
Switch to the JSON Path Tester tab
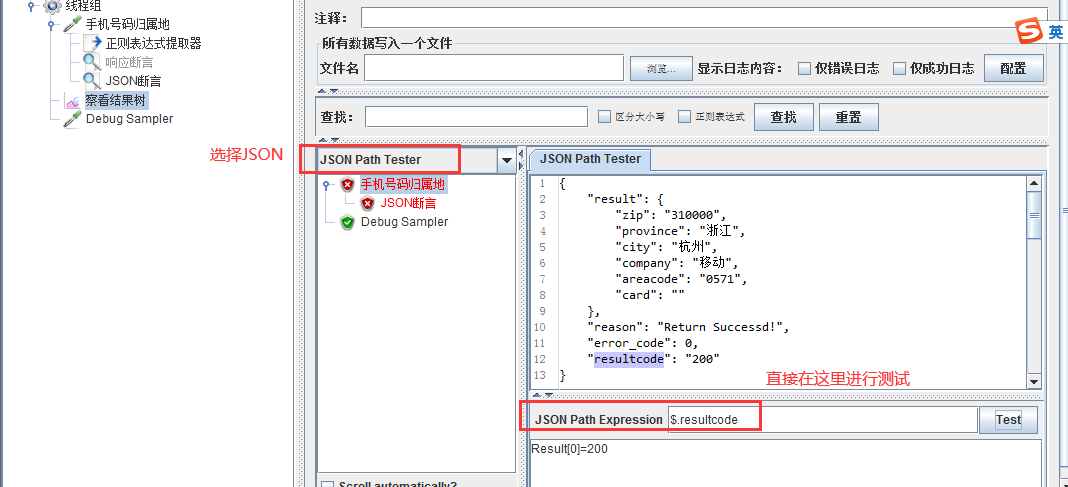590,159
